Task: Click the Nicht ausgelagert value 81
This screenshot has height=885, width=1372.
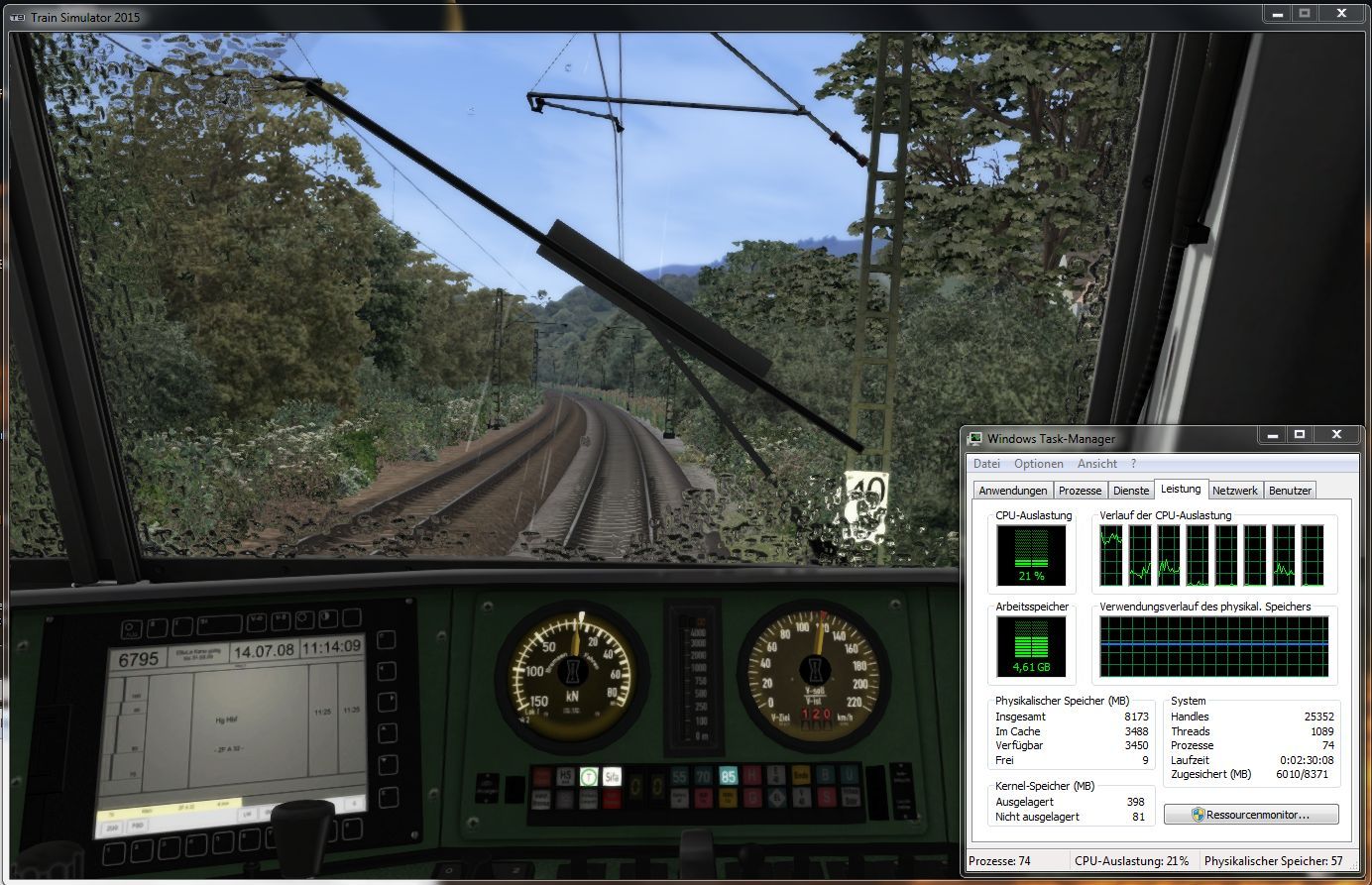Action: 1138,817
